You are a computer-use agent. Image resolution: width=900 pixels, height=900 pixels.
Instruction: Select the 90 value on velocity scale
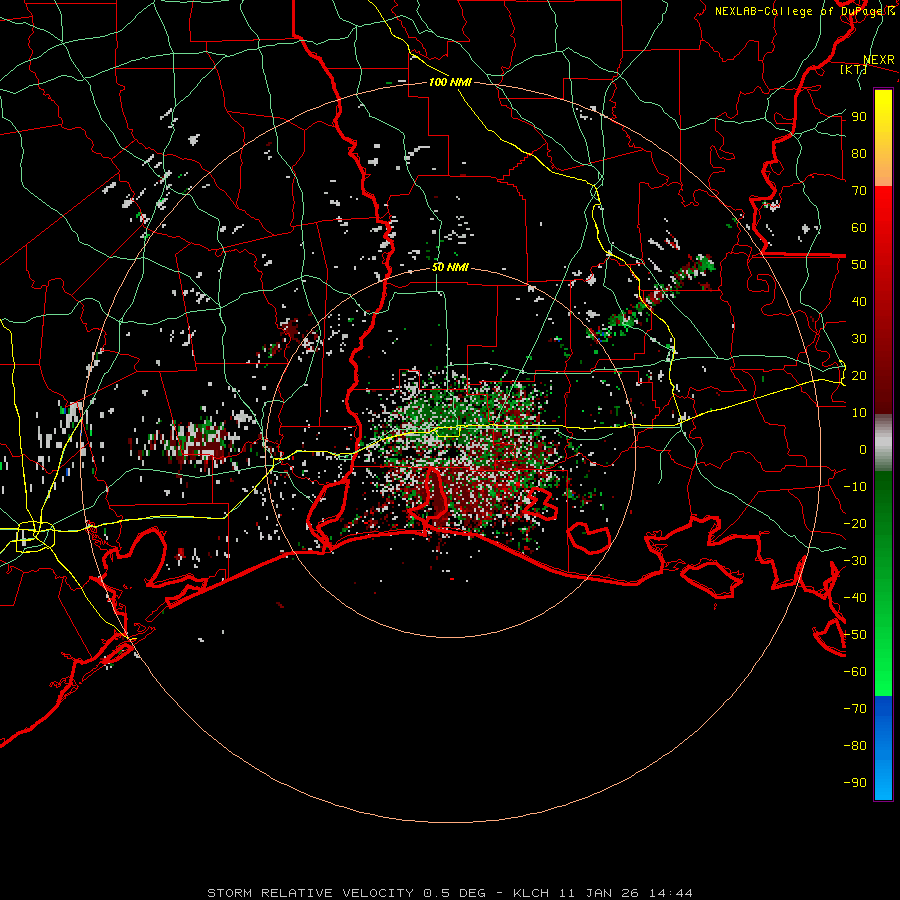pos(859,117)
